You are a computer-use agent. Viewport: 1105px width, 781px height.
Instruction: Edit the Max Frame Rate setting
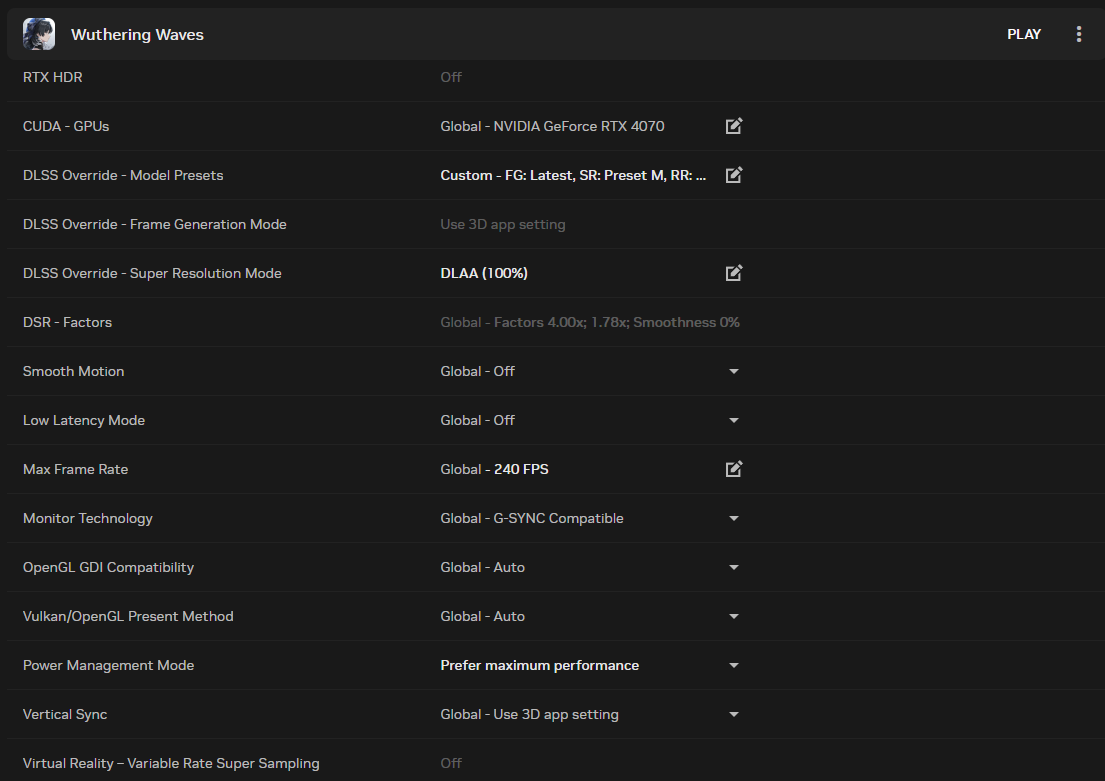point(734,469)
